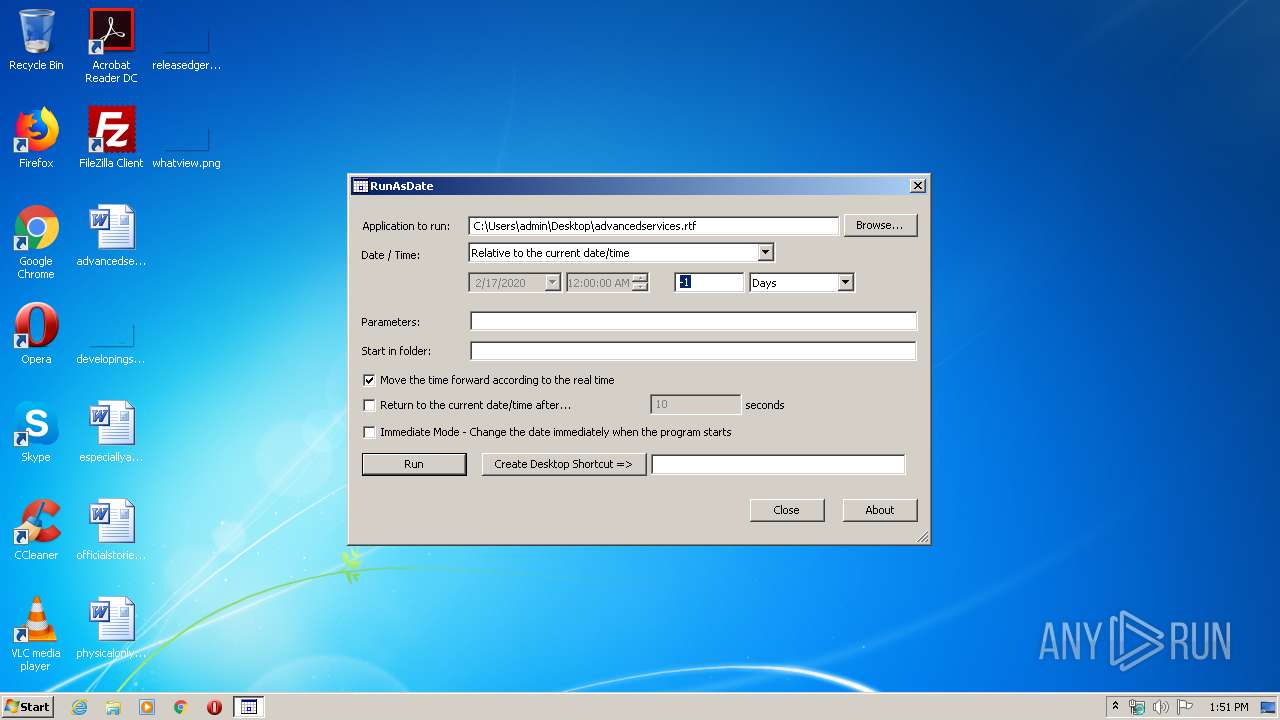Click the Close button in dialog
The image size is (1280, 720).
pyautogui.click(x=787, y=510)
